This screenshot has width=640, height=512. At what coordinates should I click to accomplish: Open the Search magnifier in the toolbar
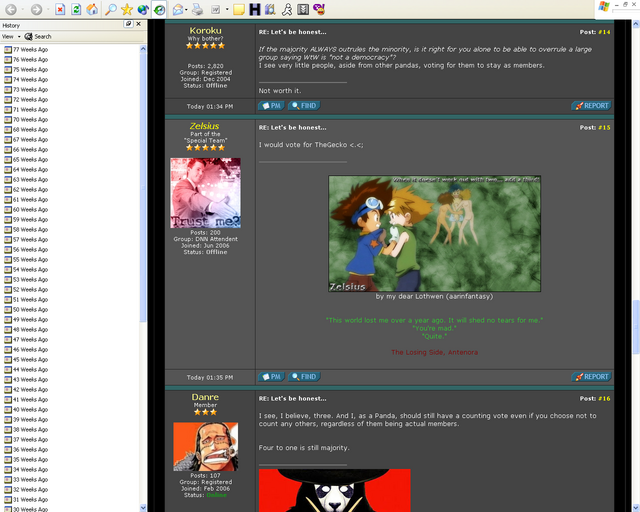click(x=111, y=9)
